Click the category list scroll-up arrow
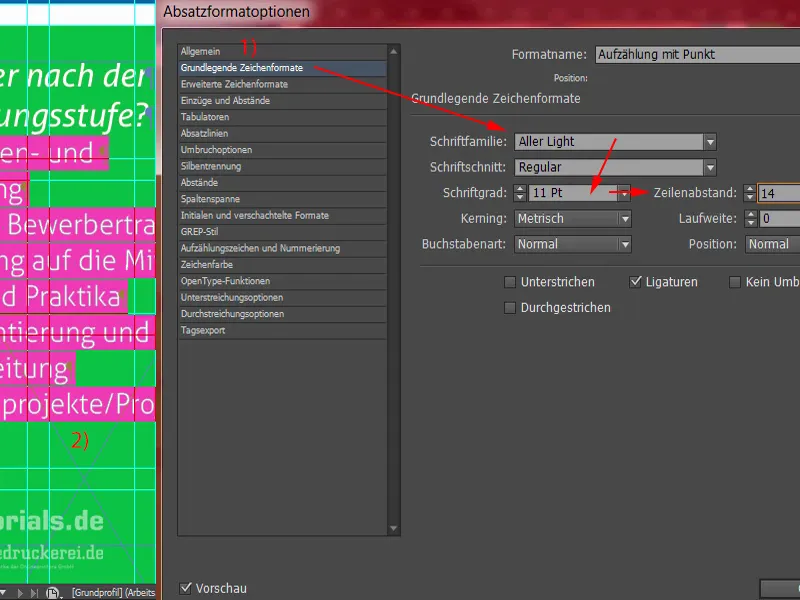The height and width of the screenshot is (600, 800). [393, 52]
